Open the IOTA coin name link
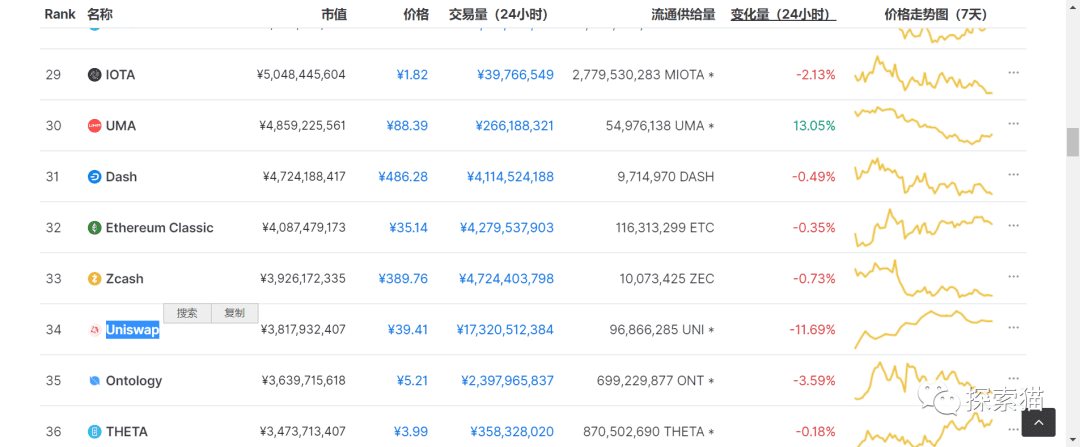The height and width of the screenshot is (447, 1080). [121, 75]
